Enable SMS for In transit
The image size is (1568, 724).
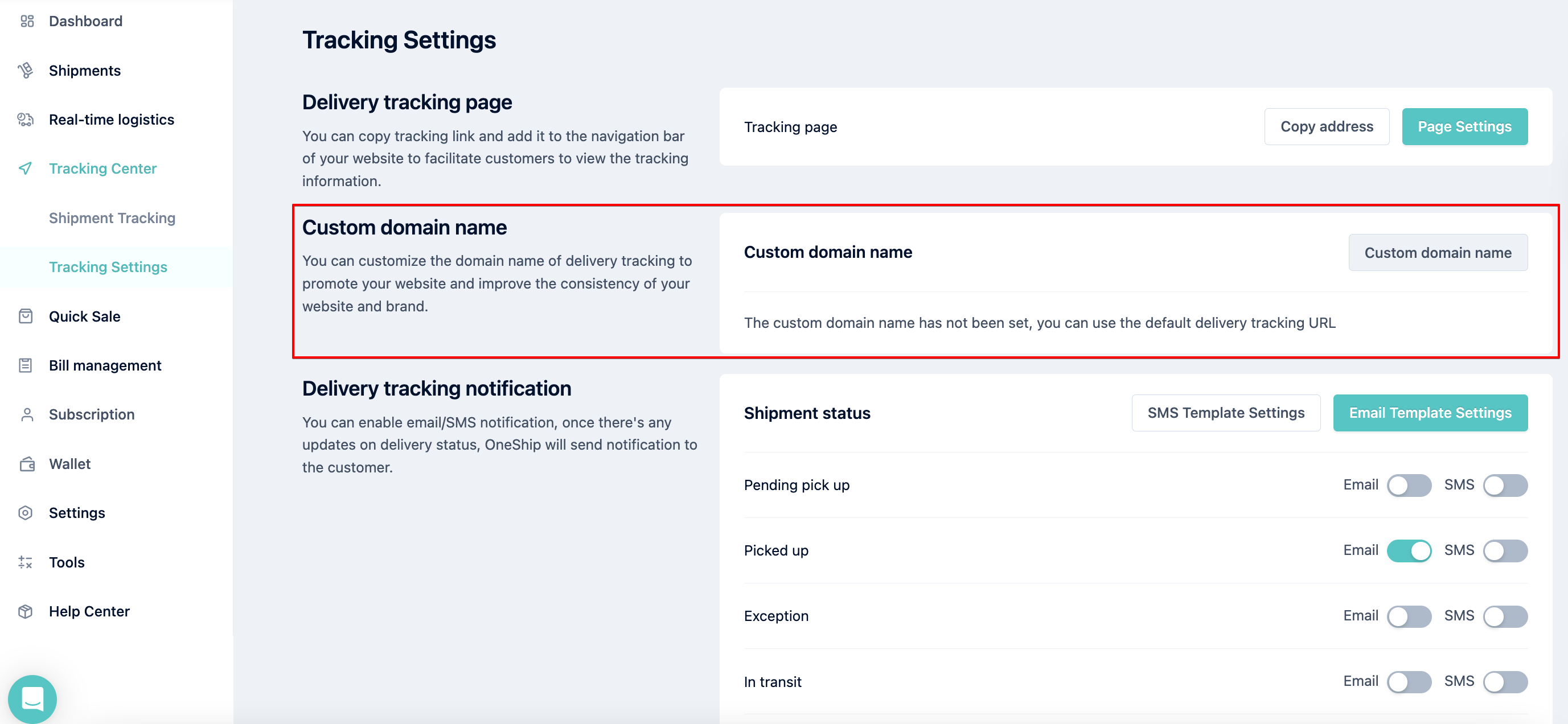[1505, 681]
